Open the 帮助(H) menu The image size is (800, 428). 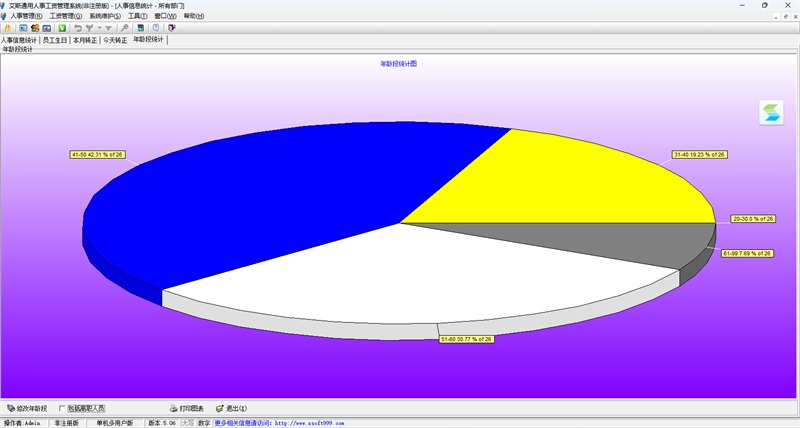pos(194,16)
